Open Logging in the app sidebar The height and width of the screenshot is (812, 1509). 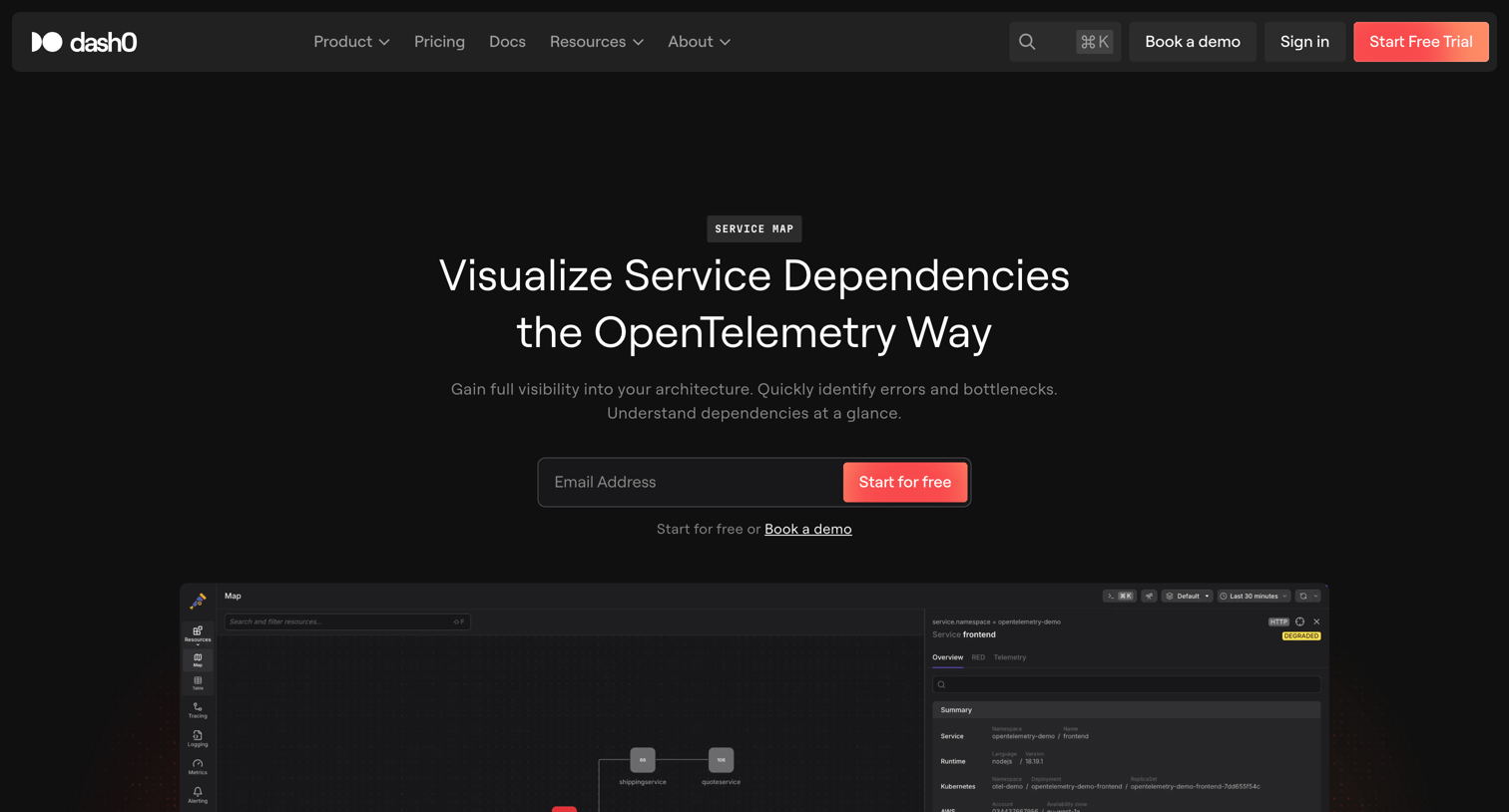pyautogui.click(x=198, y=738)
